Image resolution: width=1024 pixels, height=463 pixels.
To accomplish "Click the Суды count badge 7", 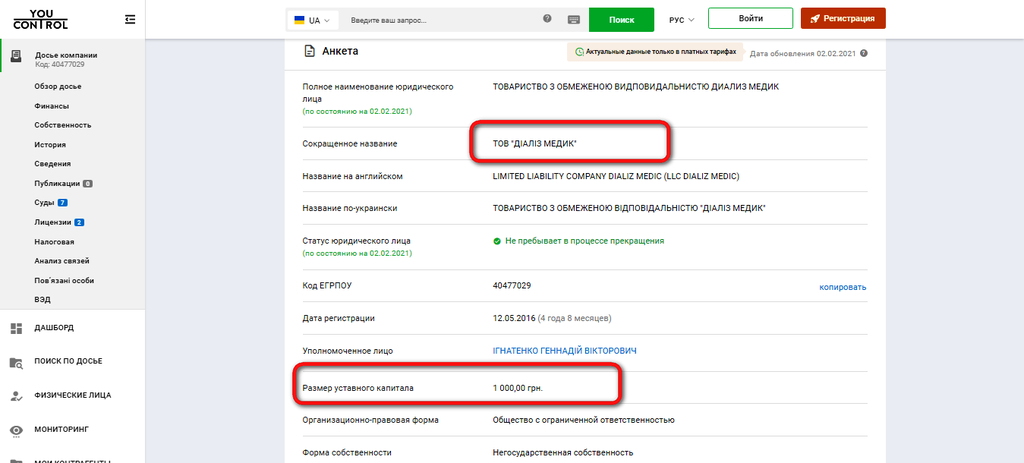I will [x=63, y=203].
